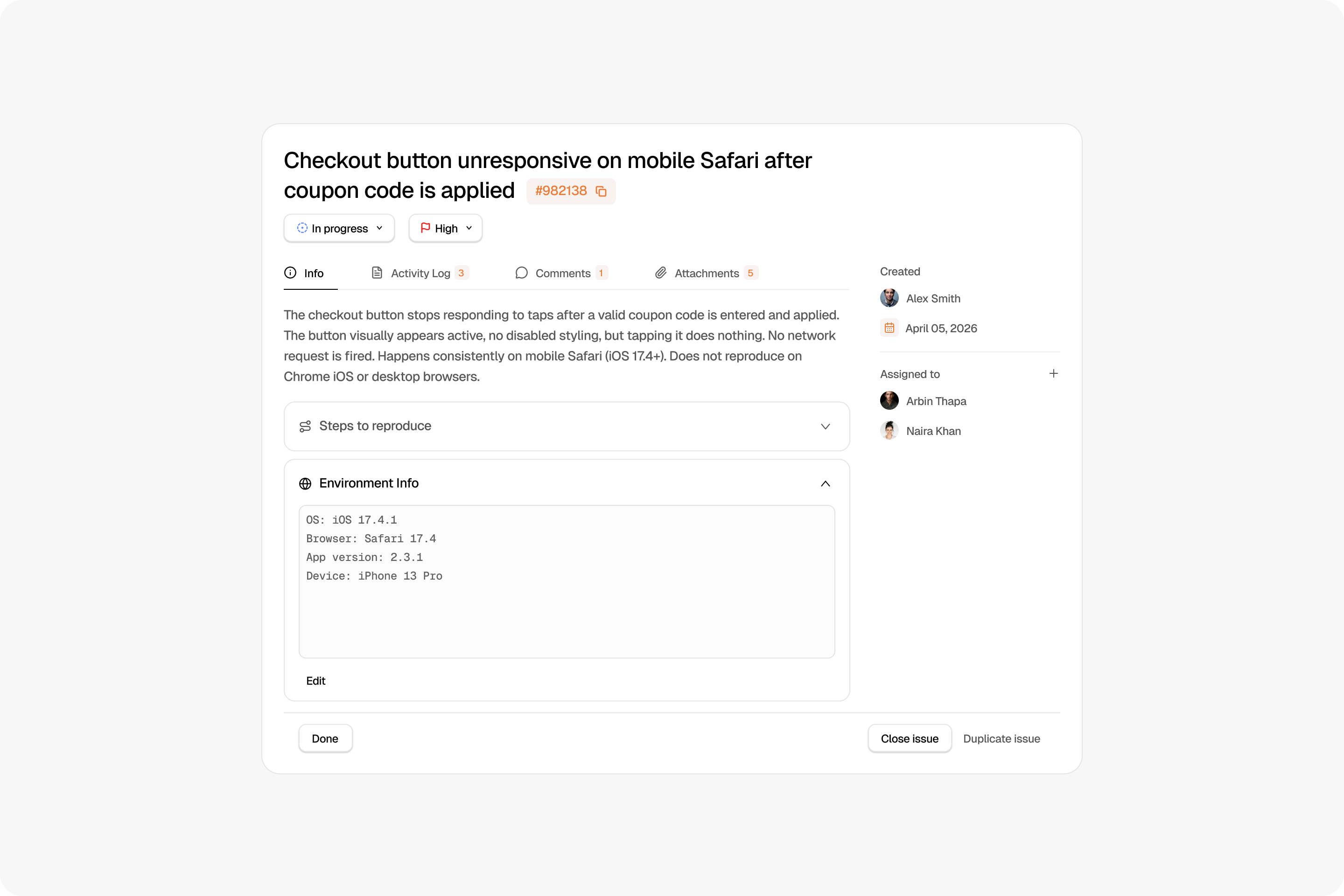Open the High priority dropdown
Screen dimensions: 1344x896
coord(446,229)
